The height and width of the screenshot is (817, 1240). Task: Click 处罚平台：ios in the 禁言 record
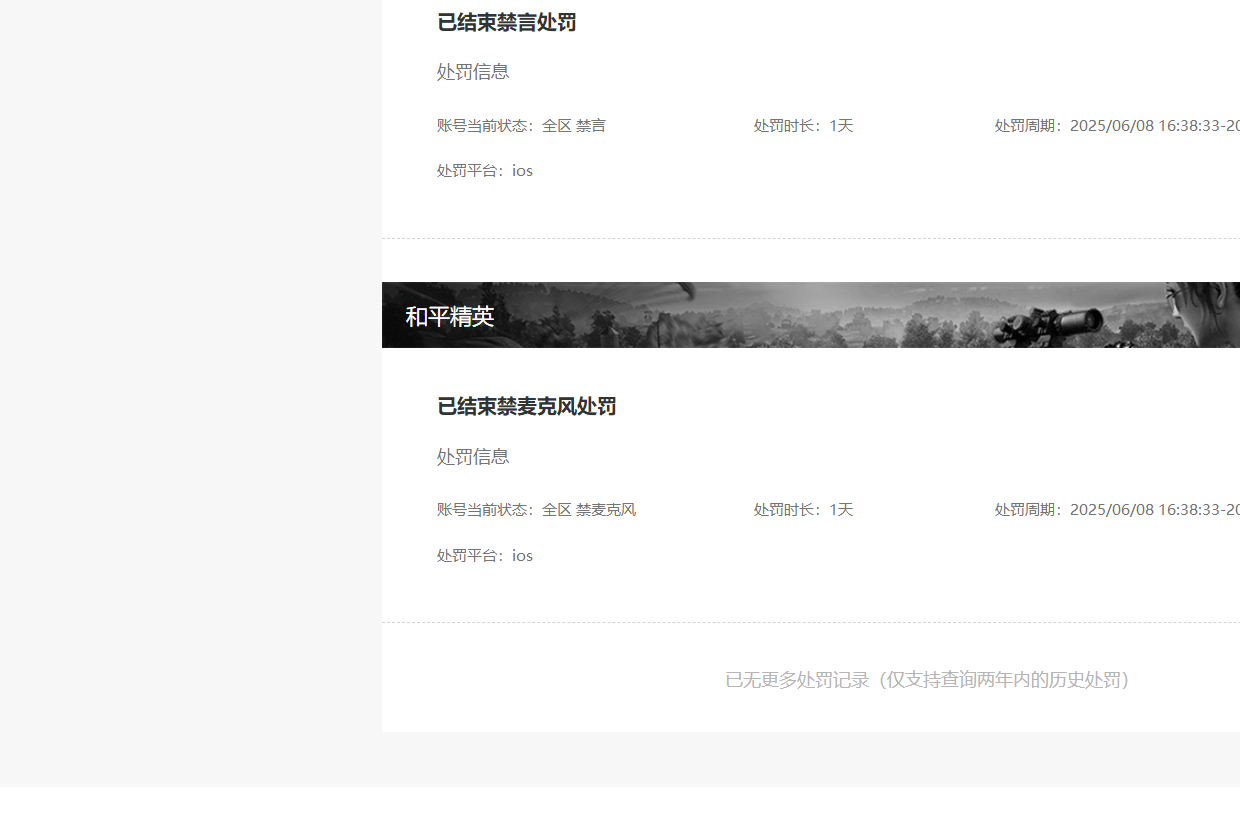485,171
